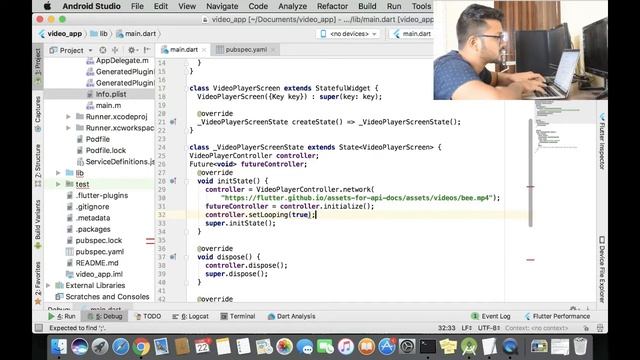Open the Analyze menu
Screen dimensions: 640x360
[292, 6]
